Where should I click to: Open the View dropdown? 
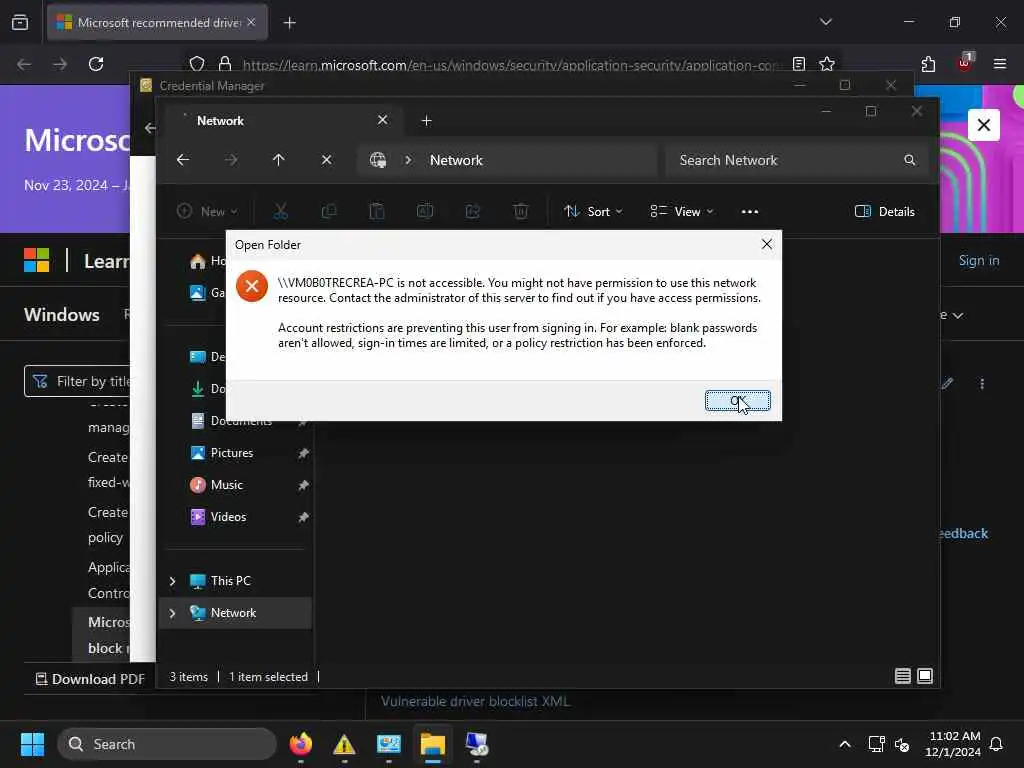[682, 212]
